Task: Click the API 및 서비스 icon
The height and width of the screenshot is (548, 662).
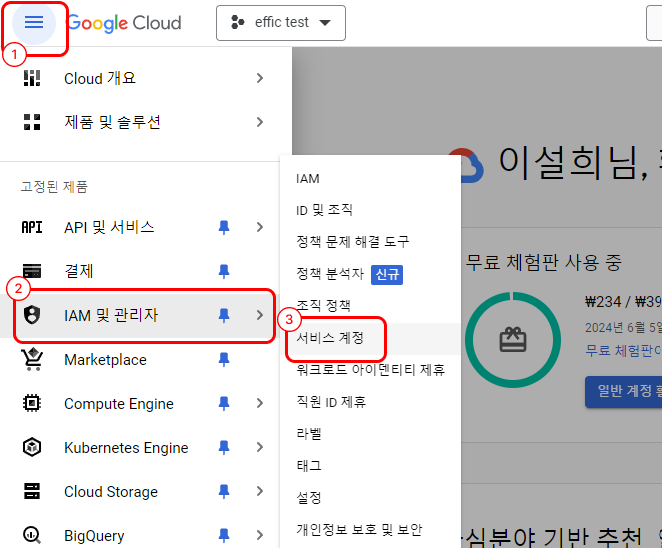Action: [32, 227]
